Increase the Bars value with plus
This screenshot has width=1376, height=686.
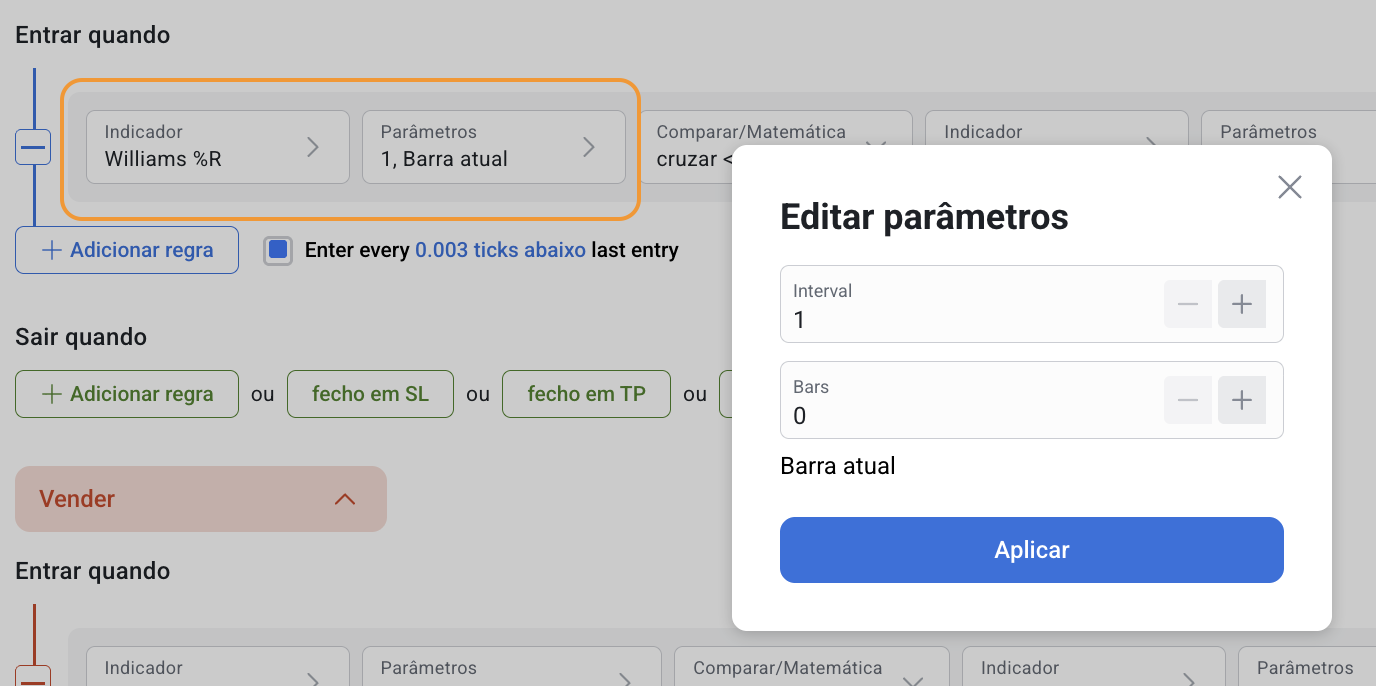[x=1242, y=400]
